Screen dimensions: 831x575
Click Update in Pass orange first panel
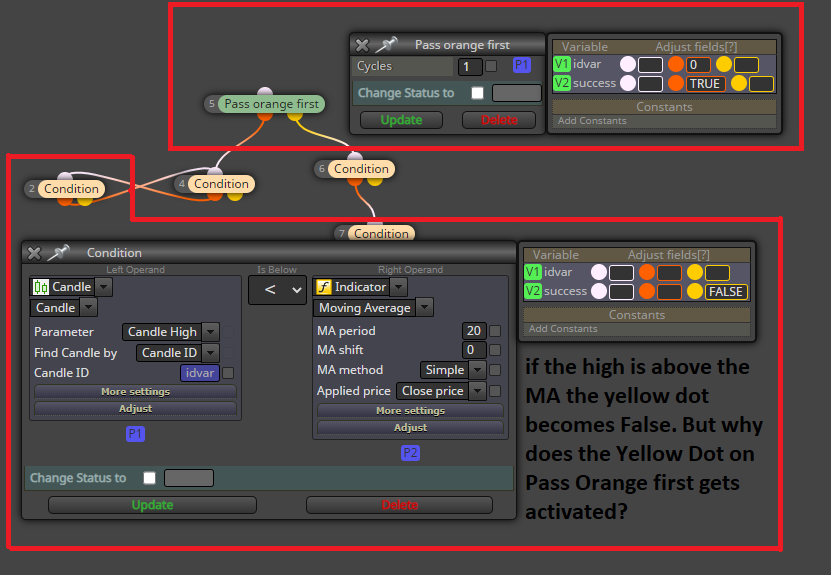click(401, 120)
